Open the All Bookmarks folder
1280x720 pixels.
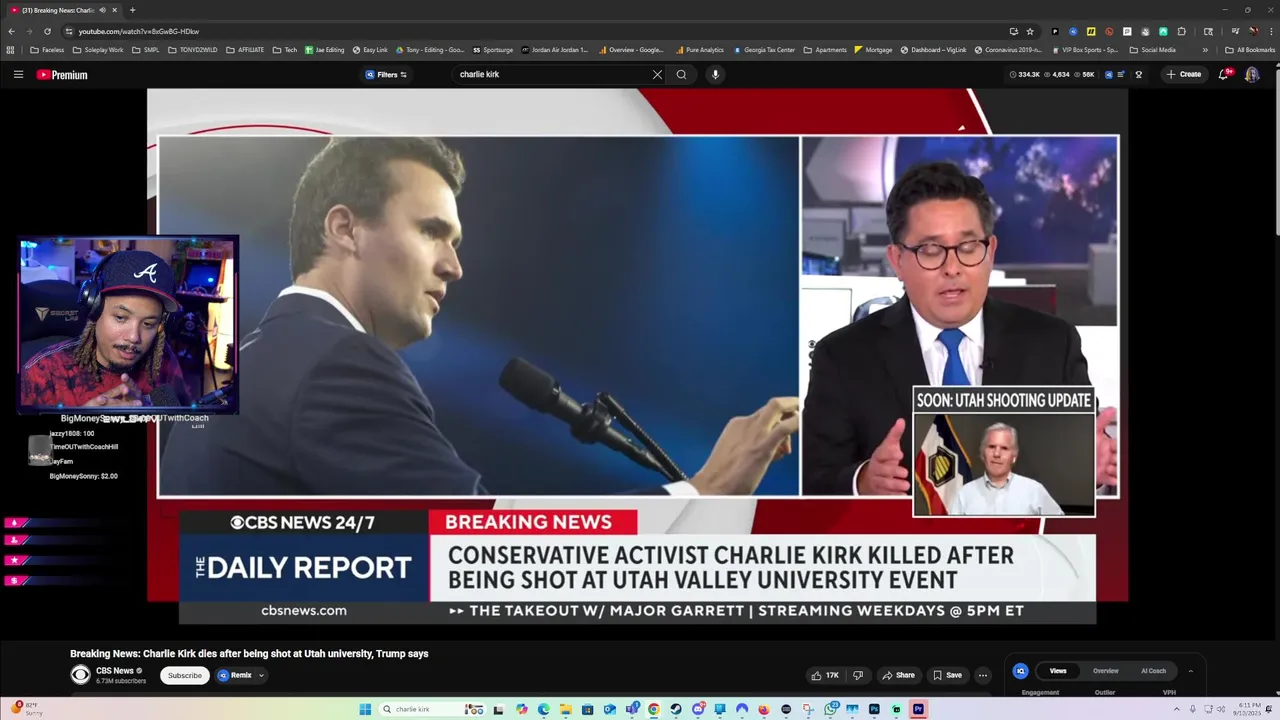(x=1250, y=50)
